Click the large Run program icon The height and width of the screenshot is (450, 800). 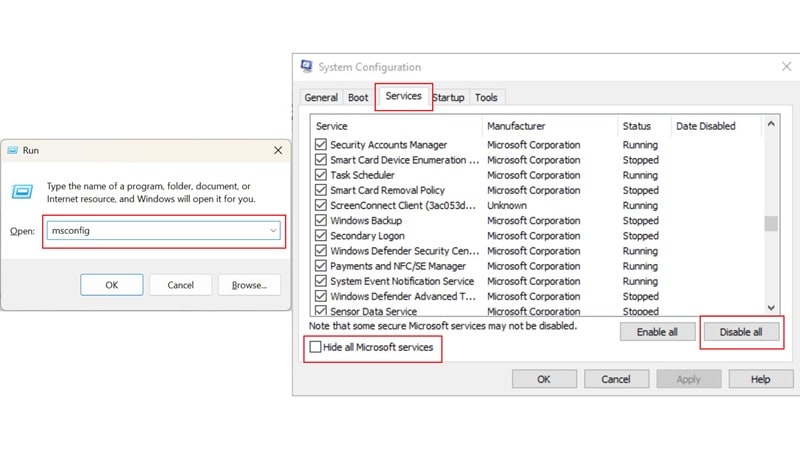pyautogui.click(x=22, y=192)
